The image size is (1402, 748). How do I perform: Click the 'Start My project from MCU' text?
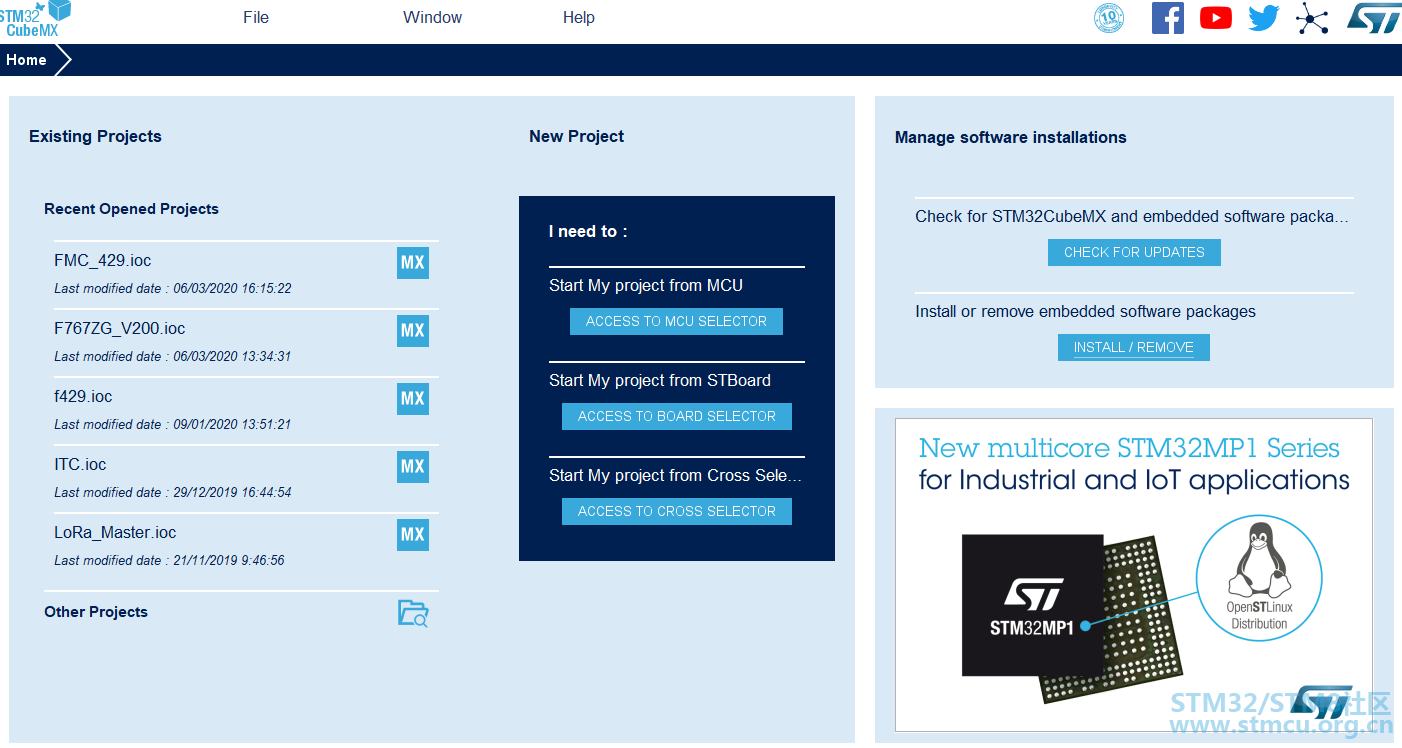[x=646, y=285]
